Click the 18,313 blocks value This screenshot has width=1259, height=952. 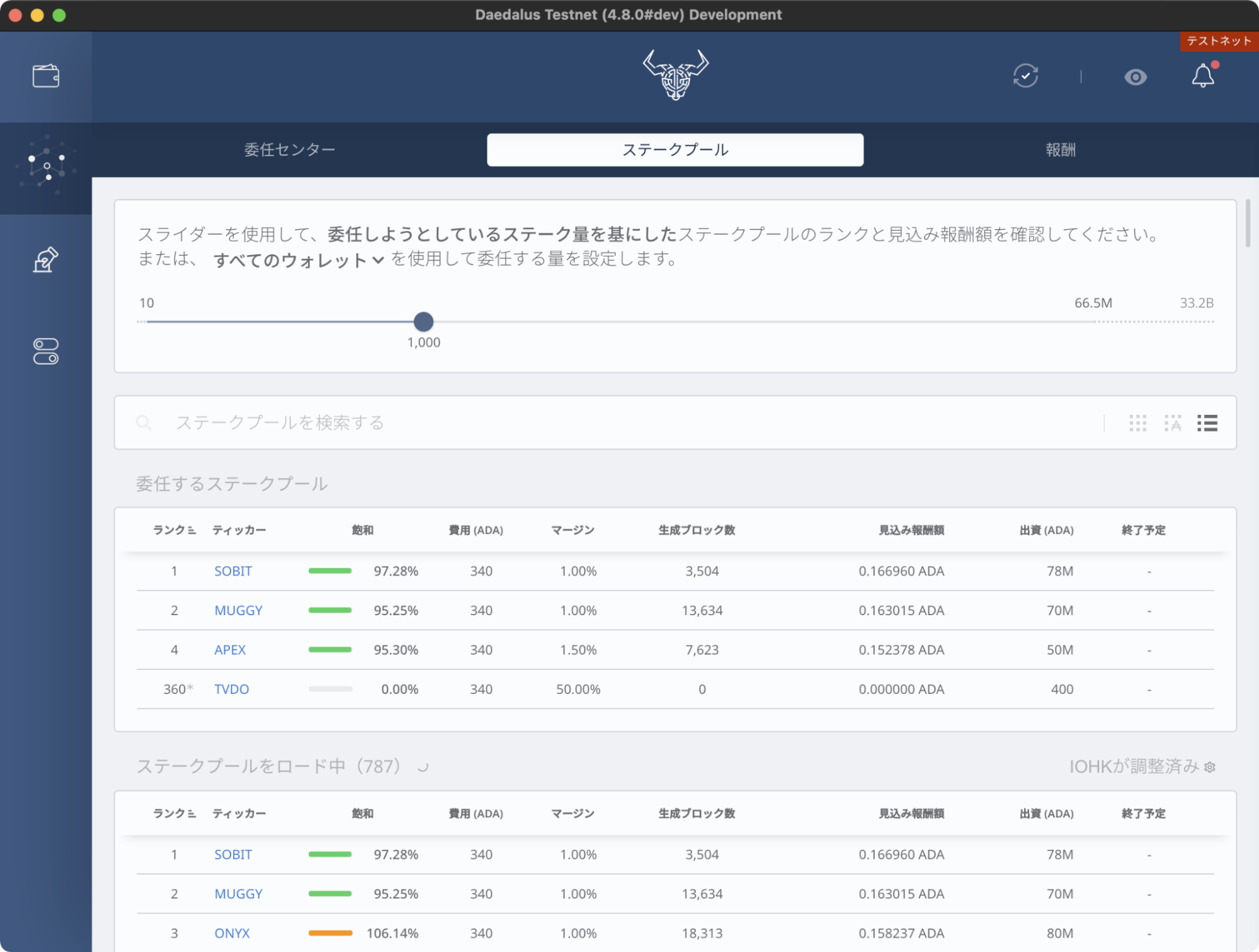coord(702,933)
